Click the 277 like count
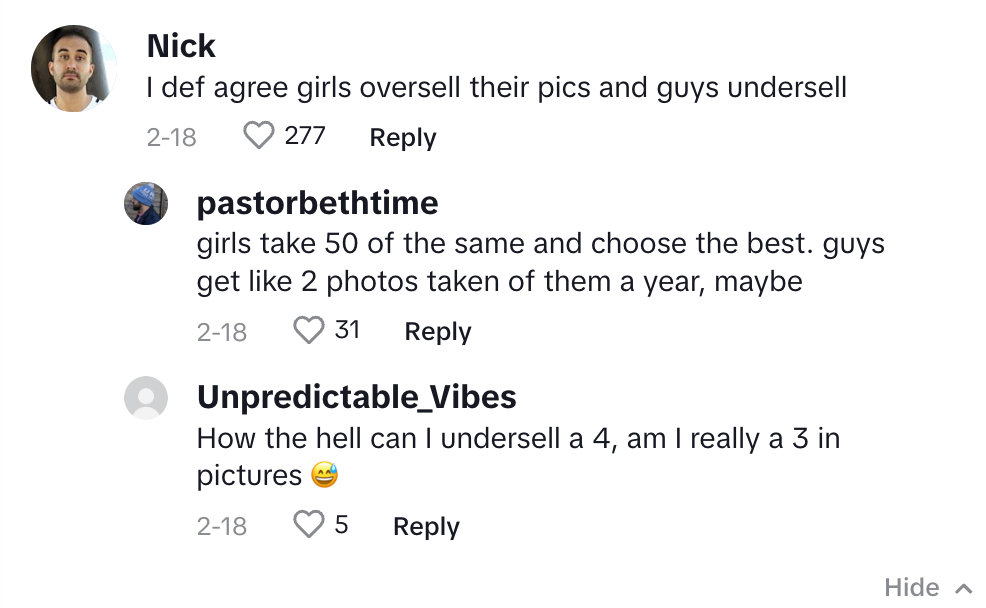 pos(305,136)
